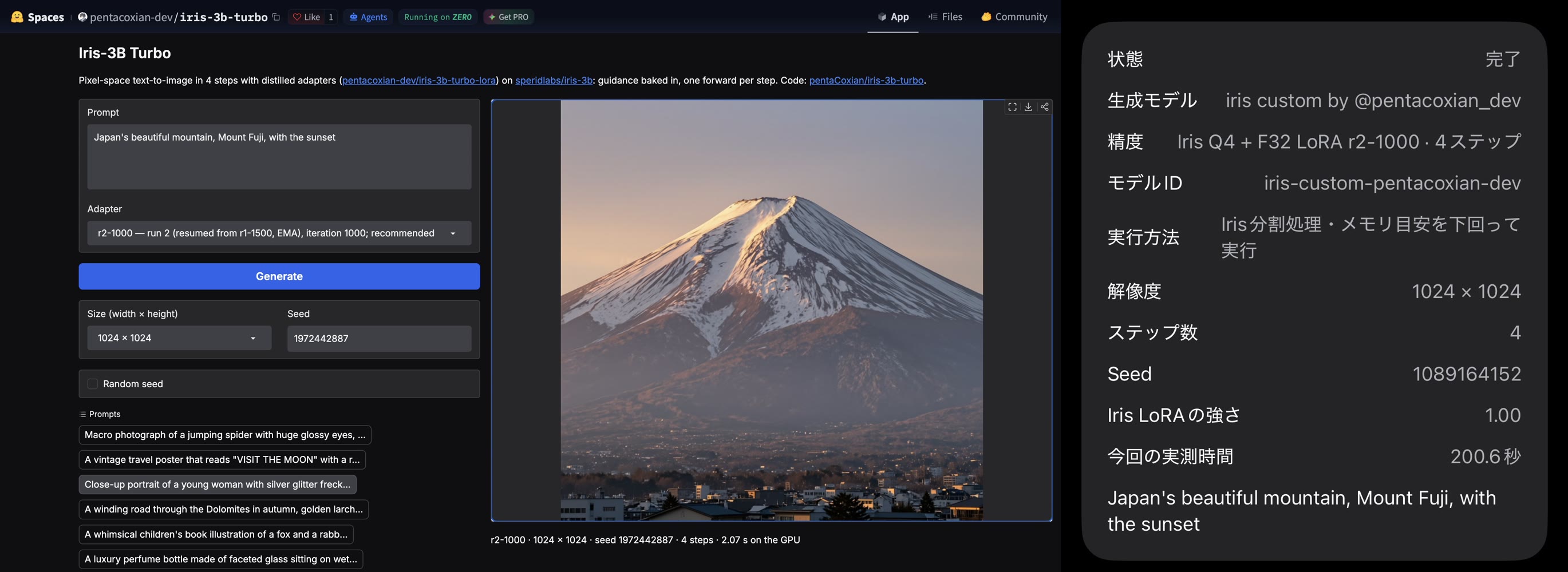
Task: Click the 200.6 秒 time value in right panel
Action: [1485, 456]
